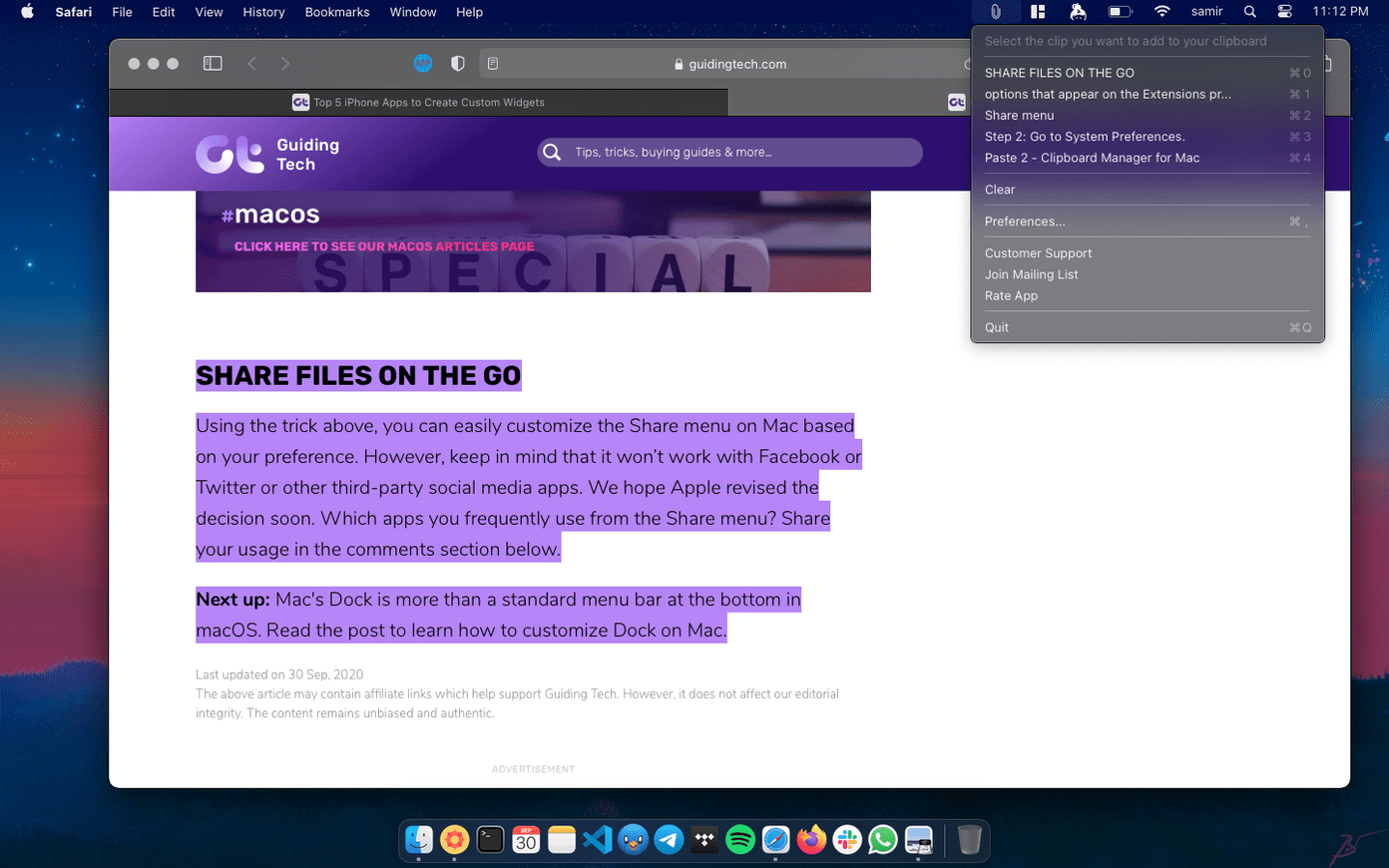This screenshot has height=868, width=1389.
Task: Click 'Last updated on 30 Sep, 2020' text
Action: tap(279, 675)
